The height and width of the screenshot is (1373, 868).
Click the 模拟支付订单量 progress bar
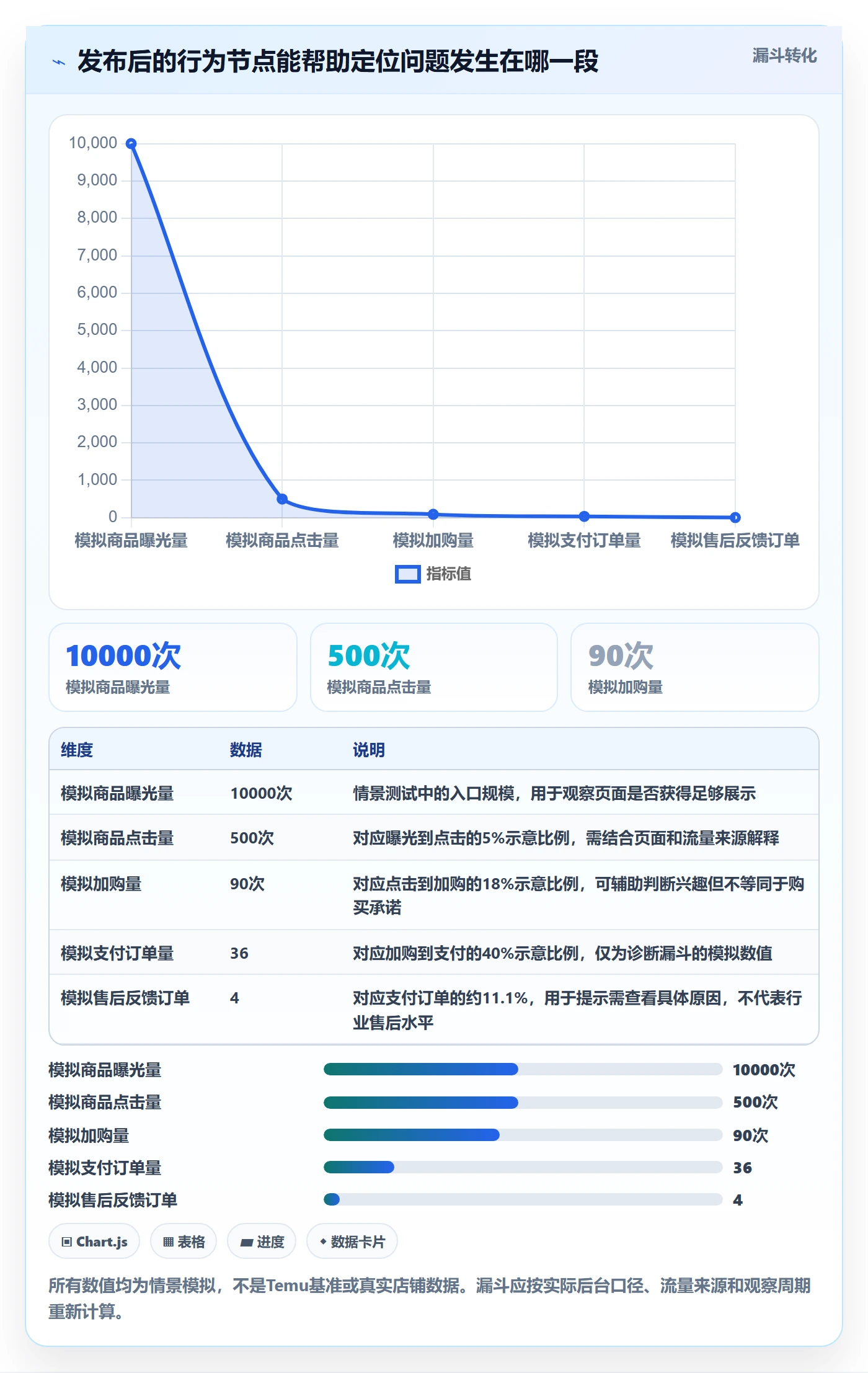tap(523, 1167)
